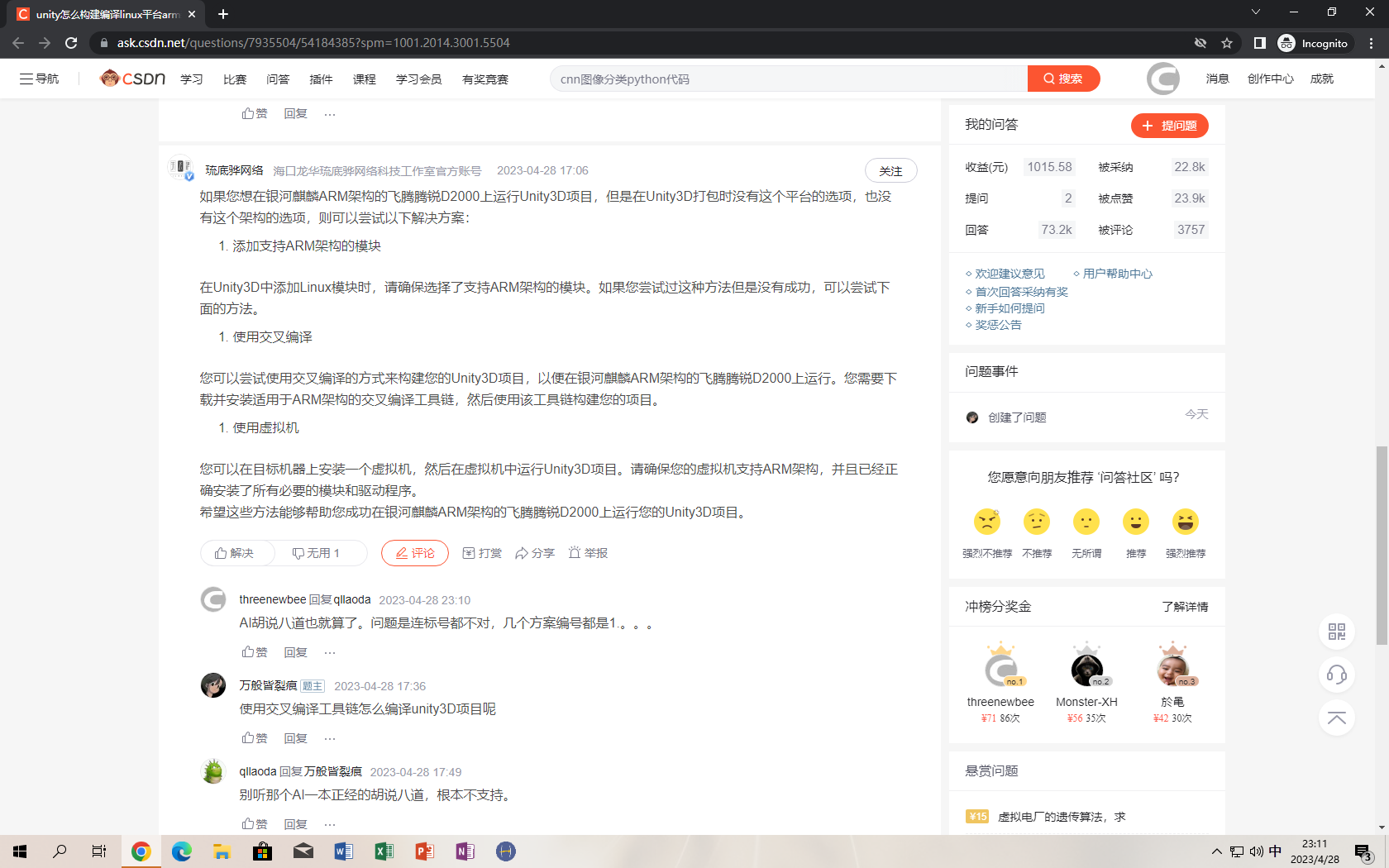Viewport: 1389px width, 868px height.
Task: Open Chrome's three-dot menu
Action: (x=1372, y=43)
